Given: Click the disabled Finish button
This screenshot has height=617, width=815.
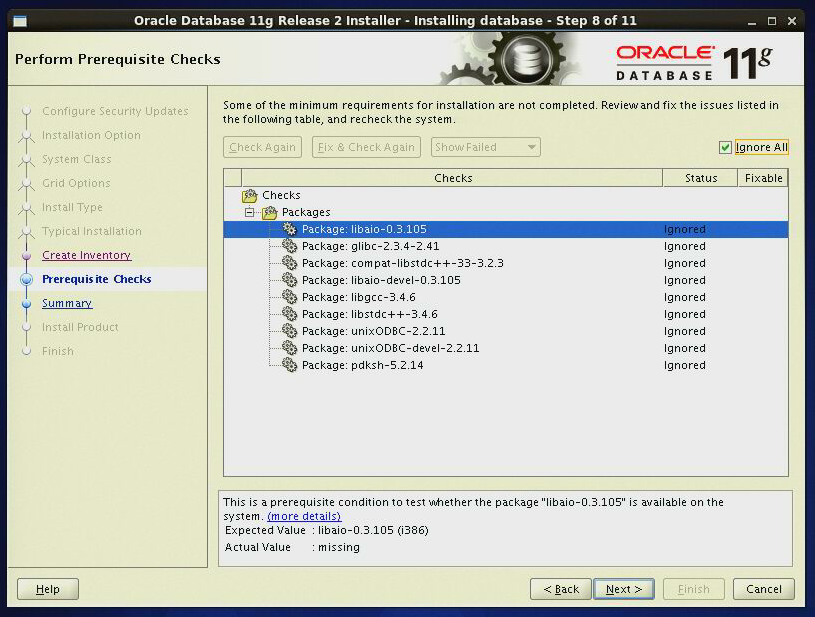Looking at the screenshot, I should (x=693, y=589).
